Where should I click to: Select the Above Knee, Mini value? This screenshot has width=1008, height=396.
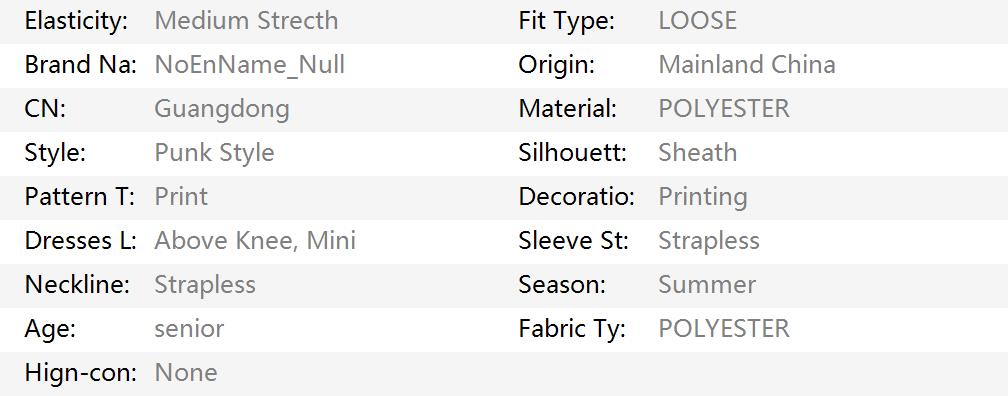(x=255, y=240)
